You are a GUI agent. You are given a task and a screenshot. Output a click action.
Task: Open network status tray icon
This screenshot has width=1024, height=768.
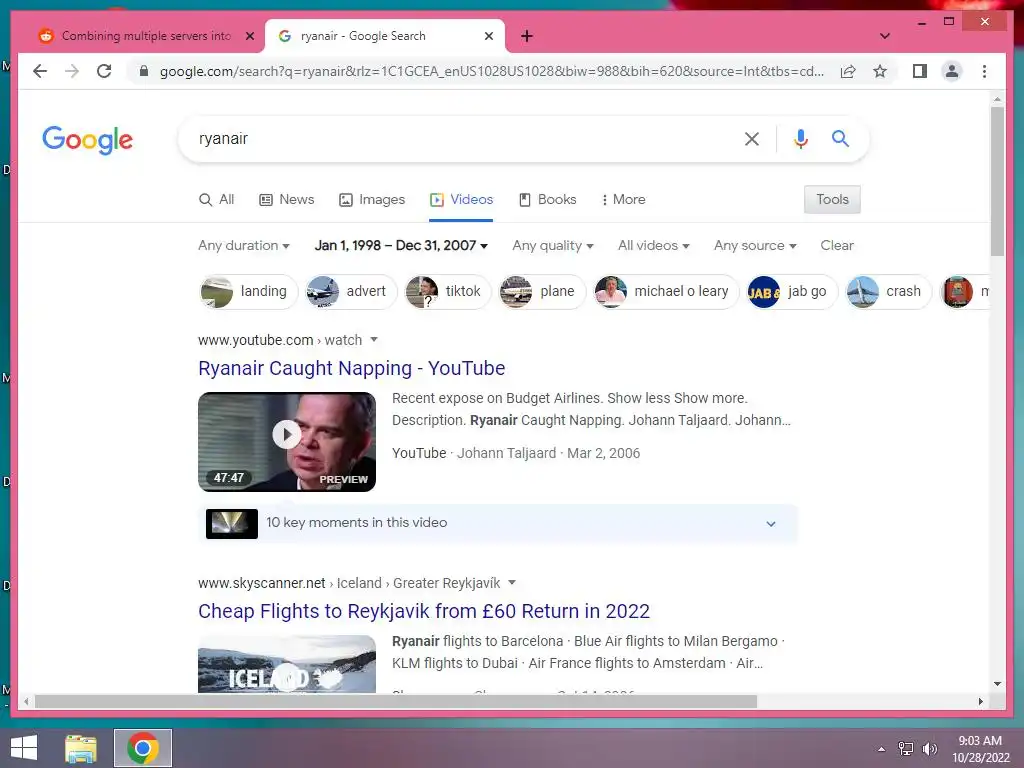[x=906, y=749]
